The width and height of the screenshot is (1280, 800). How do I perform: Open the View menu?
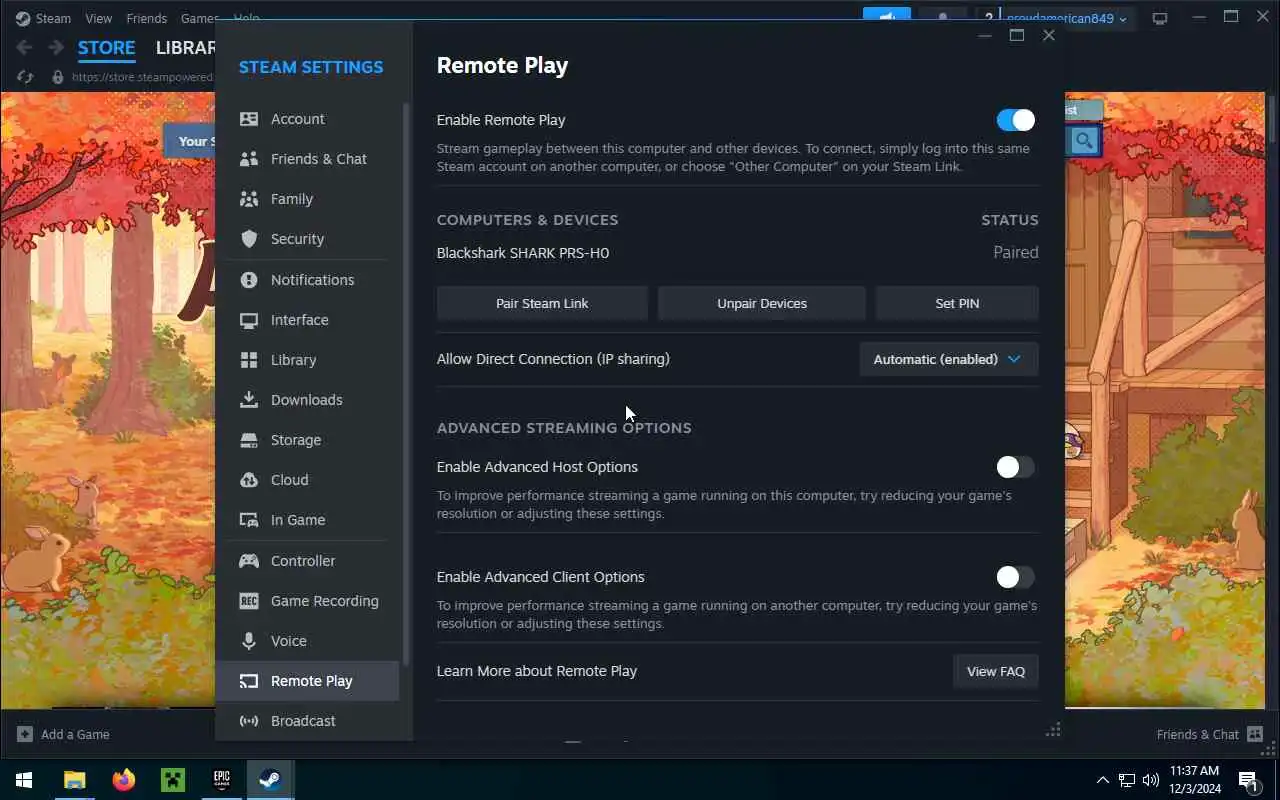tap(99, 18)
